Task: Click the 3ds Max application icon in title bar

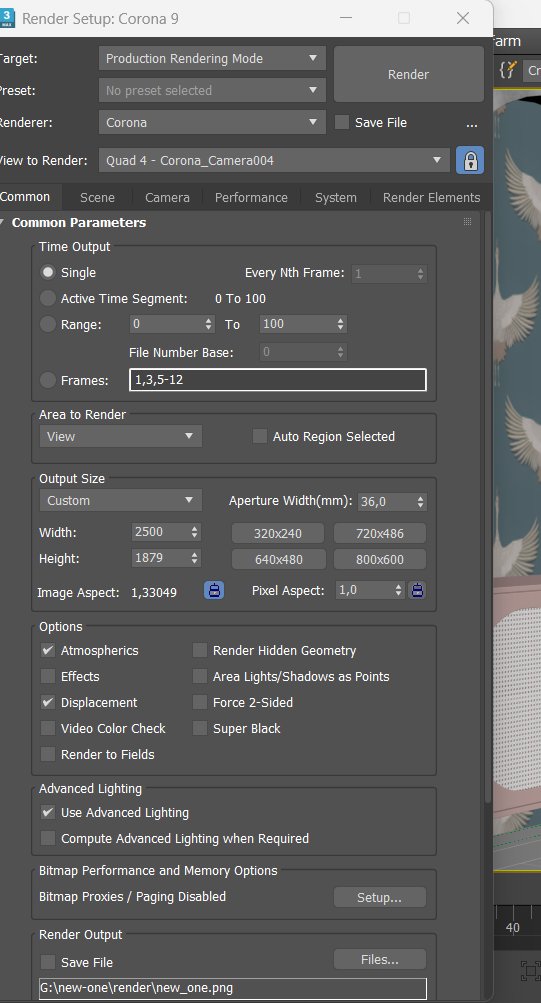Action: [7, 18]
